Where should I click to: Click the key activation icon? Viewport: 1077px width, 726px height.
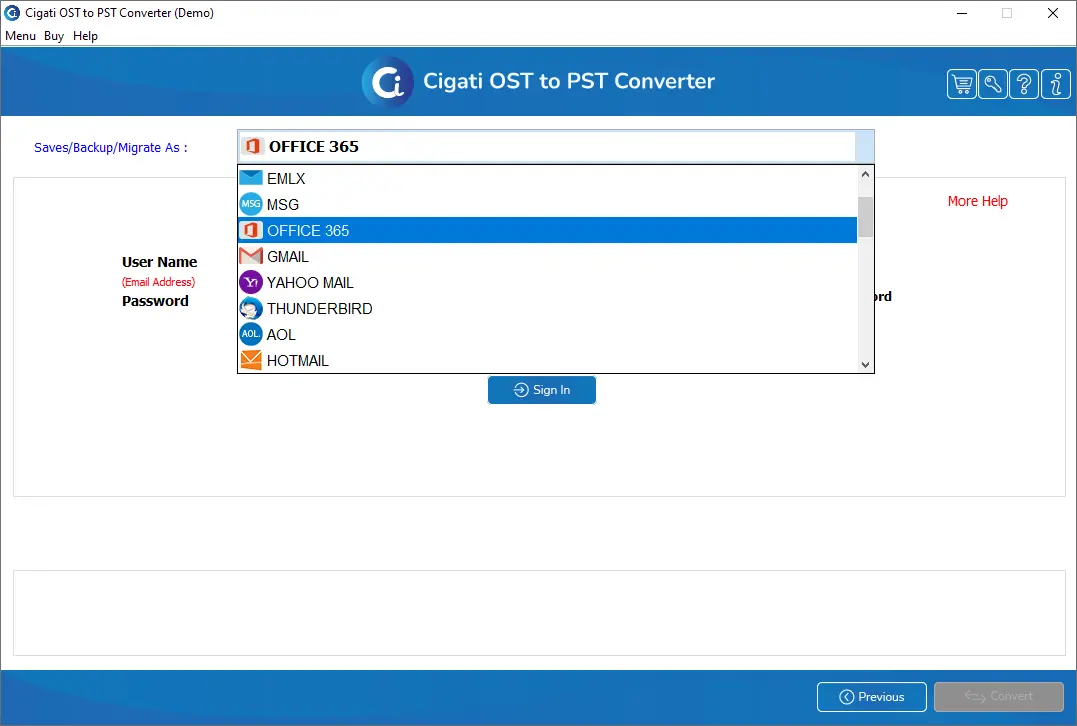pyautogui.click(x=993, y=84)
